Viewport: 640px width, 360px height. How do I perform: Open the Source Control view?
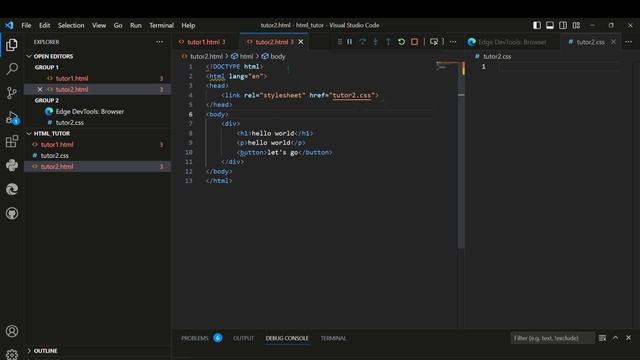coord(12,93)
